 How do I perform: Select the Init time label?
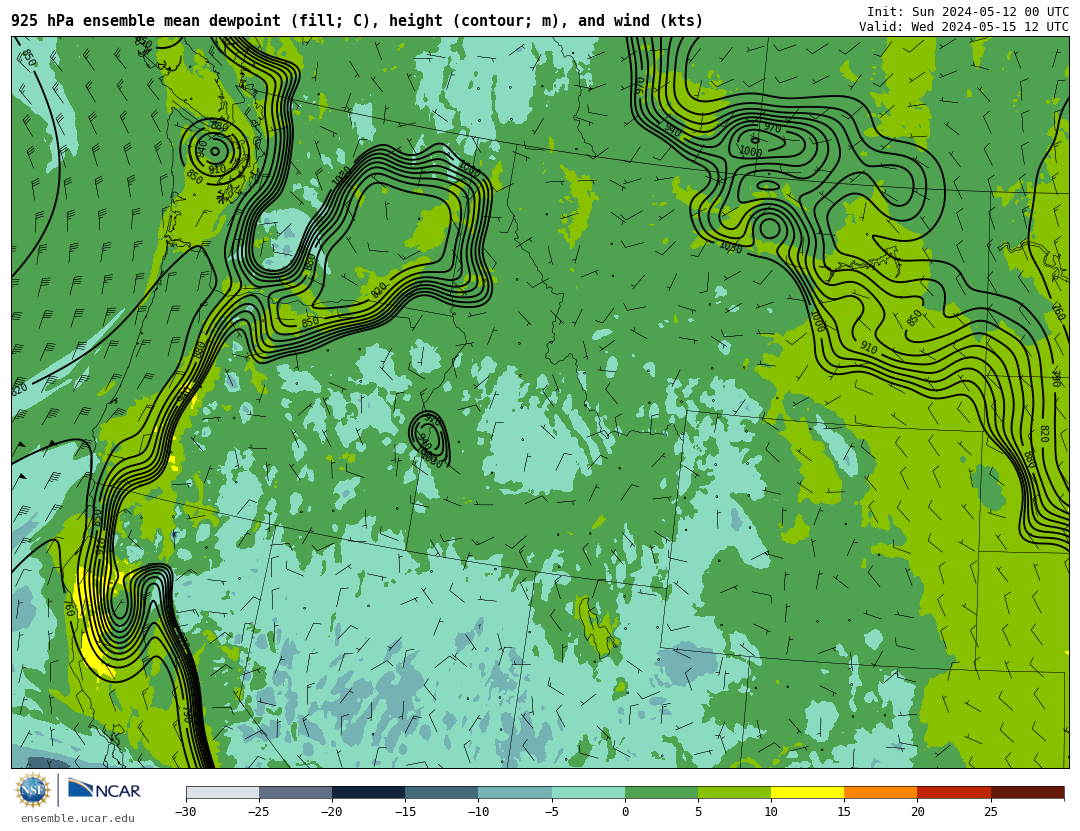(x=968, y=12)
